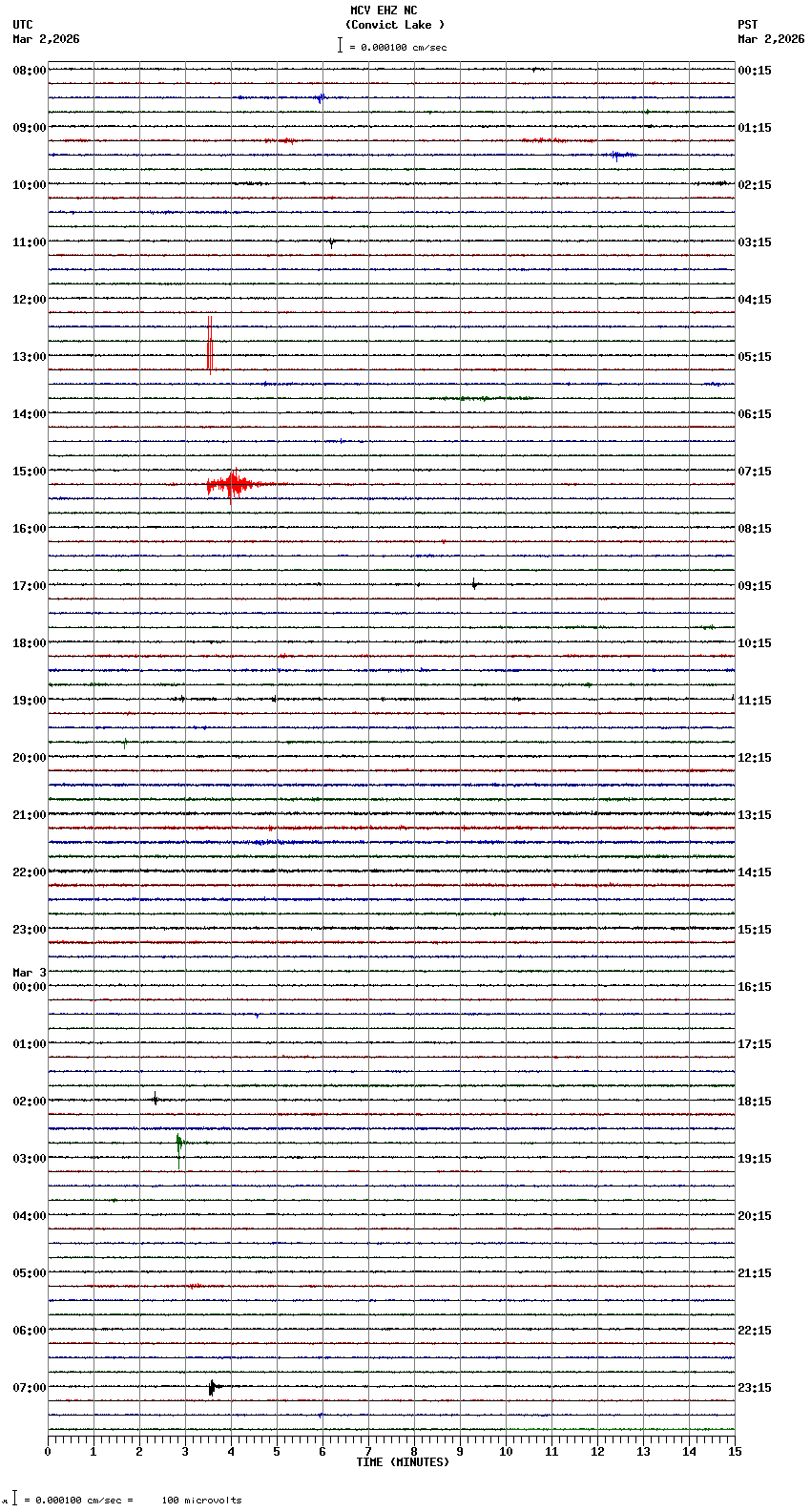Click the top scale label '= 0.000100 cm/sec'
The width and height of the screenshot is (811, 1512).
pos(398,47)
